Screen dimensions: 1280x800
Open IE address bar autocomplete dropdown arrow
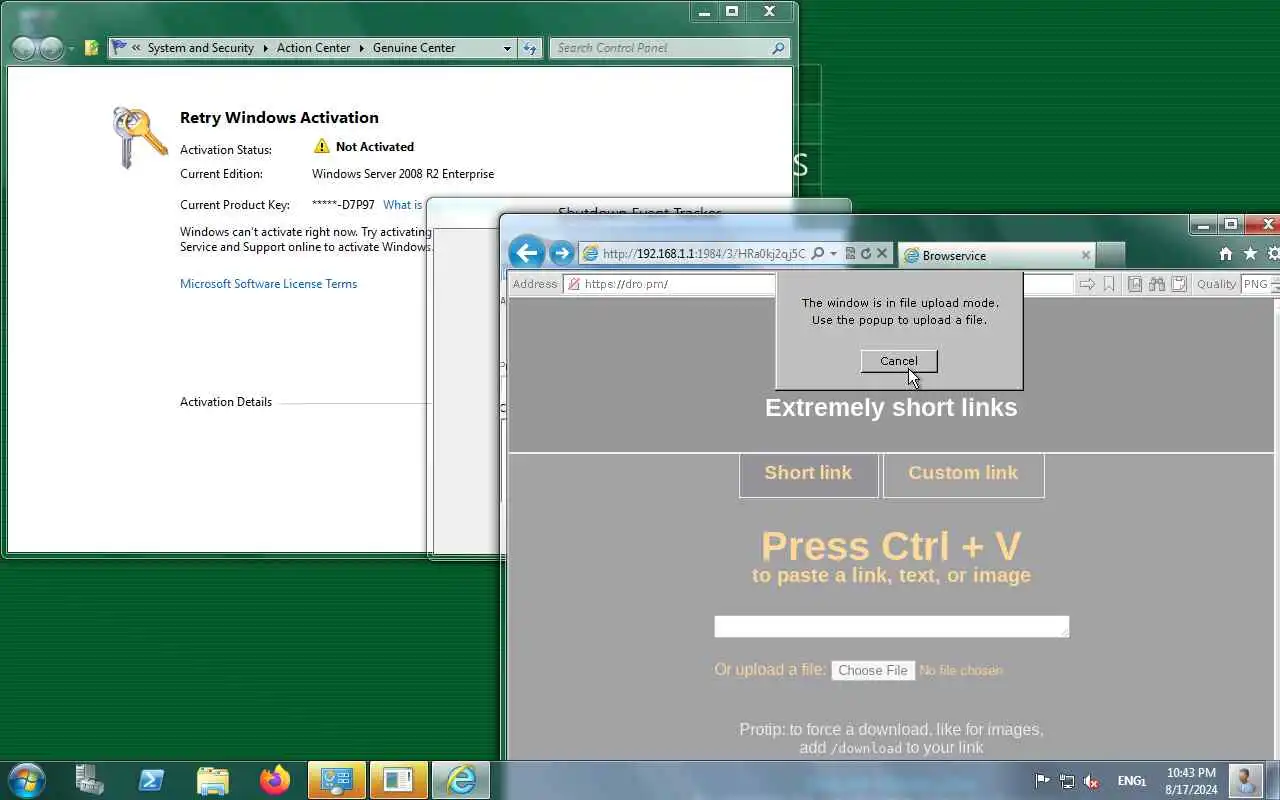833,254
